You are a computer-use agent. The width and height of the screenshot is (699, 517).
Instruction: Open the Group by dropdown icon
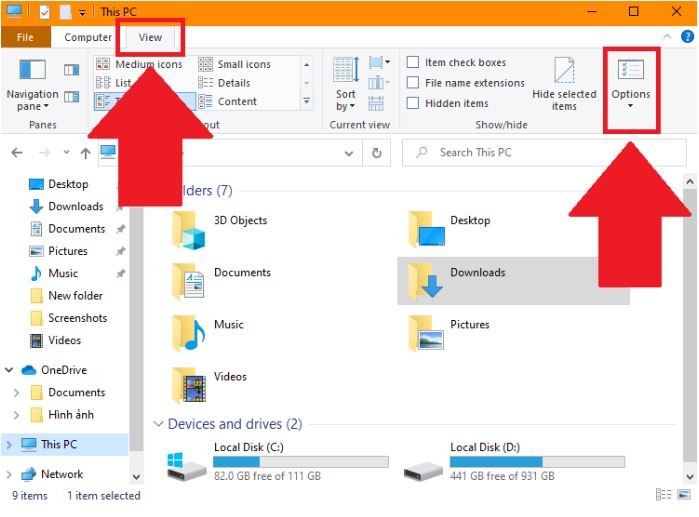tap(379, 63)
